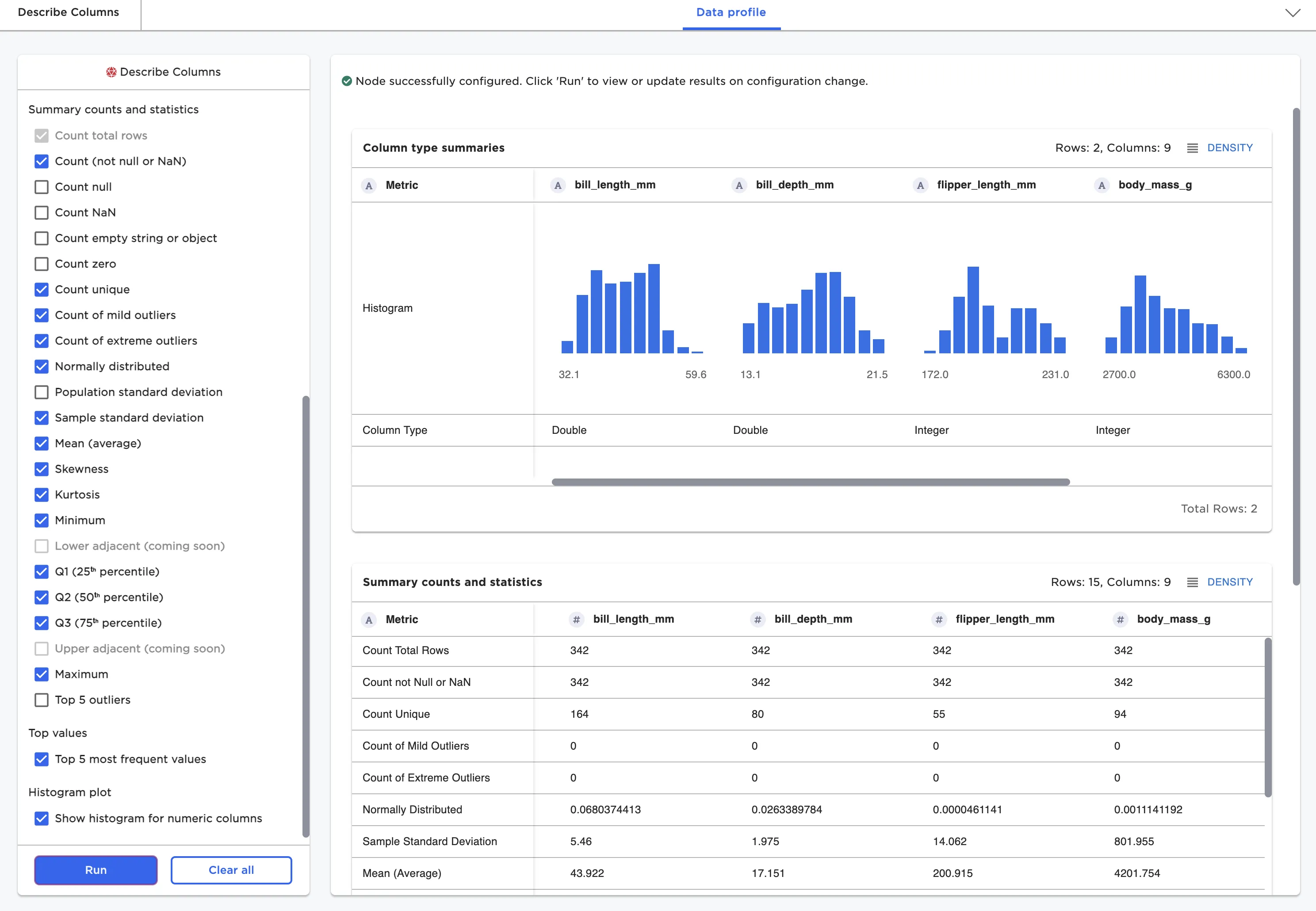Click the Clear all button
The image size is (1316, 911).
coord(231,870)
